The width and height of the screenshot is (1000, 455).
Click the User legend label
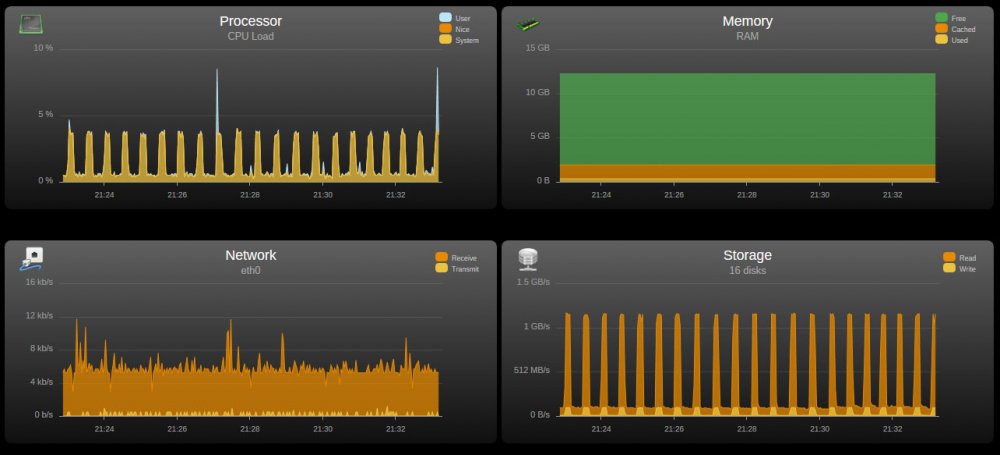[463, 19]
